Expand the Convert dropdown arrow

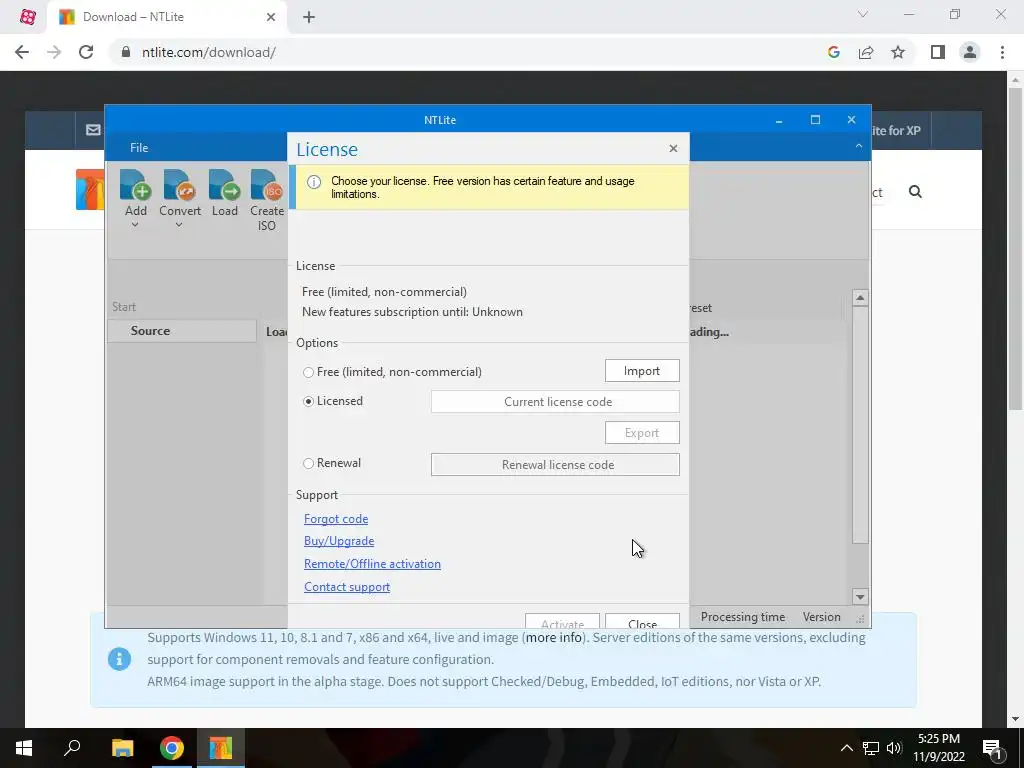179,225
